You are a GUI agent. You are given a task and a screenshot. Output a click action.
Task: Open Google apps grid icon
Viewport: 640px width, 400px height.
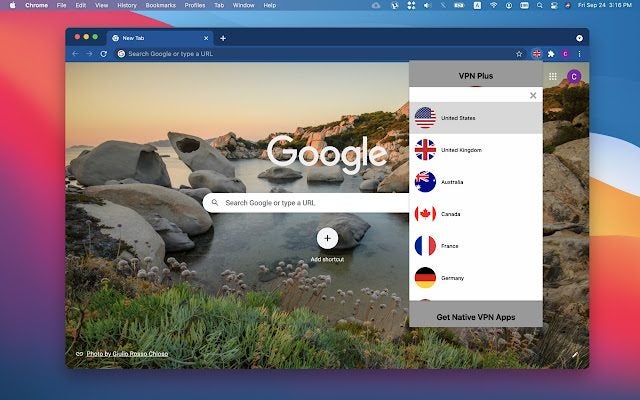[553, 76]
